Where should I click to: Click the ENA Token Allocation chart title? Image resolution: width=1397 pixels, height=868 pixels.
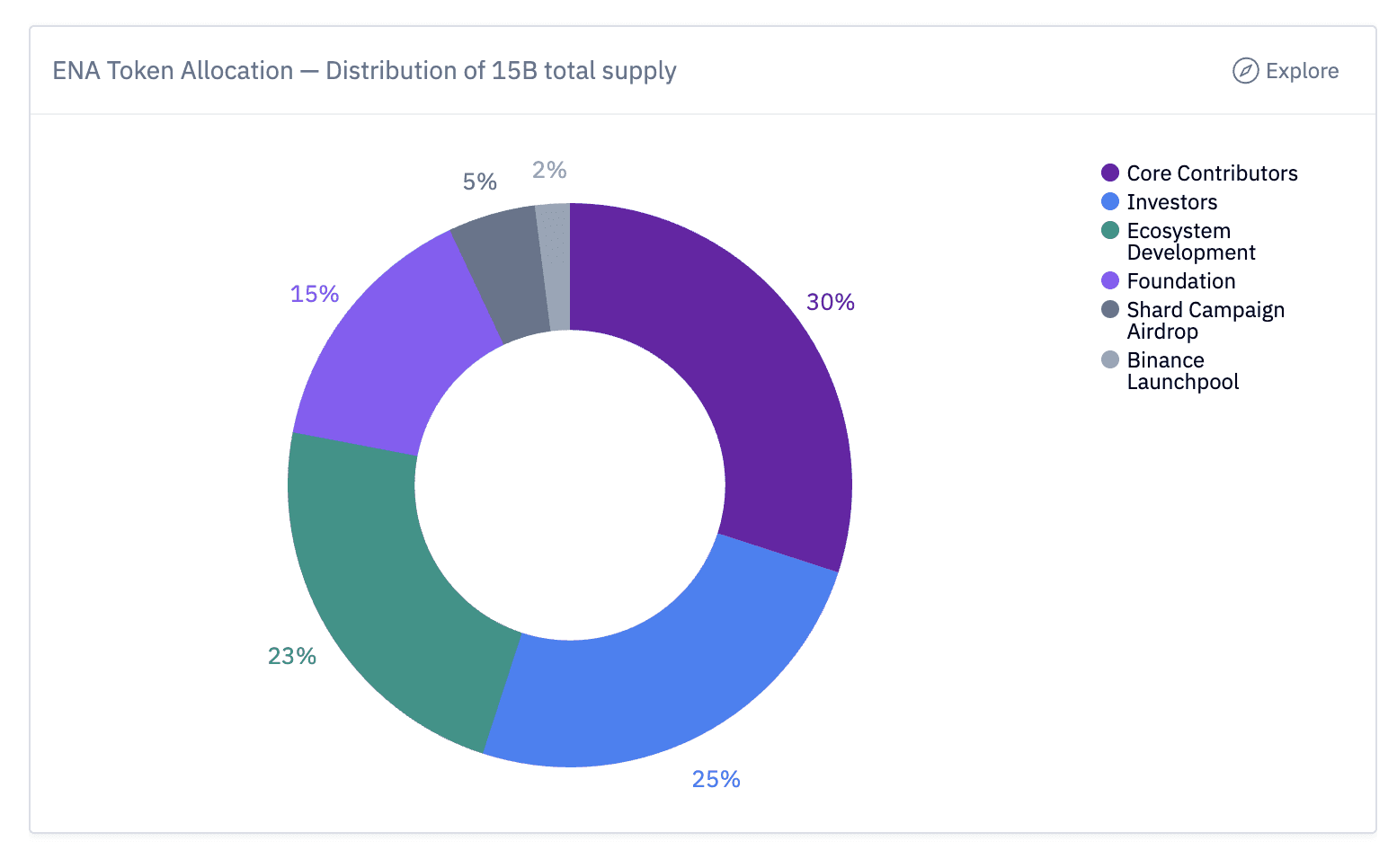[364, 70]
